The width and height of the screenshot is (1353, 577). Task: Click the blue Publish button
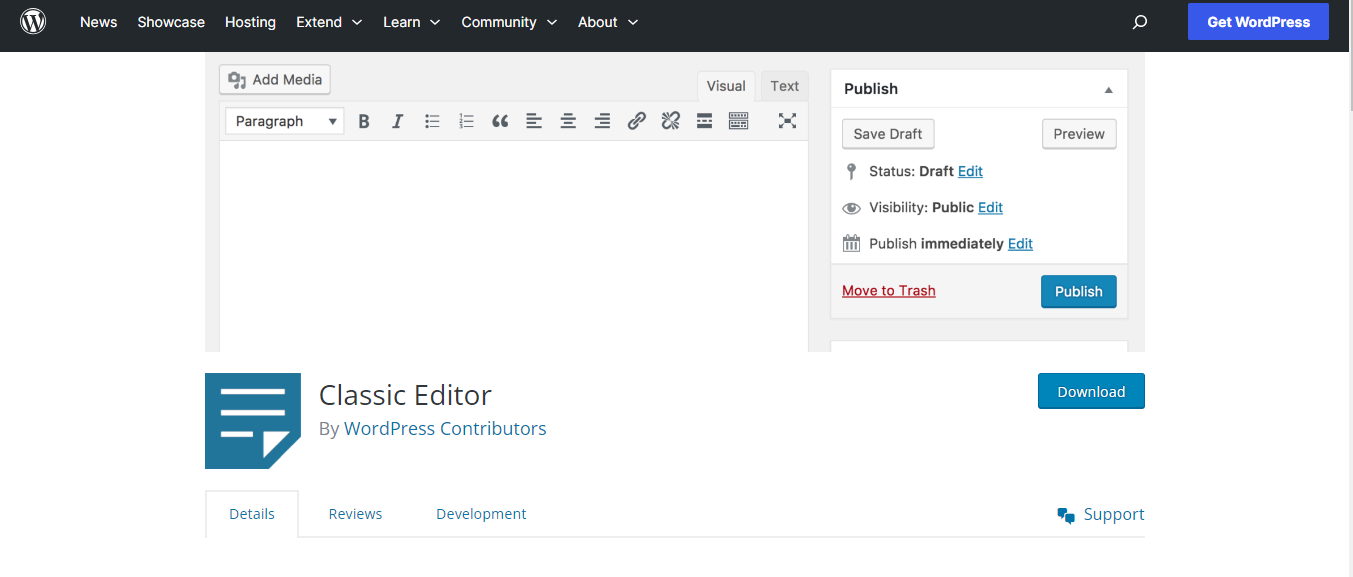(1078, 291)
